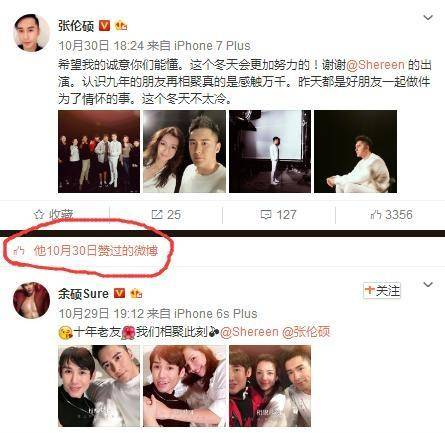Like the first post showing 3356 likes

(x=391, y=215)
